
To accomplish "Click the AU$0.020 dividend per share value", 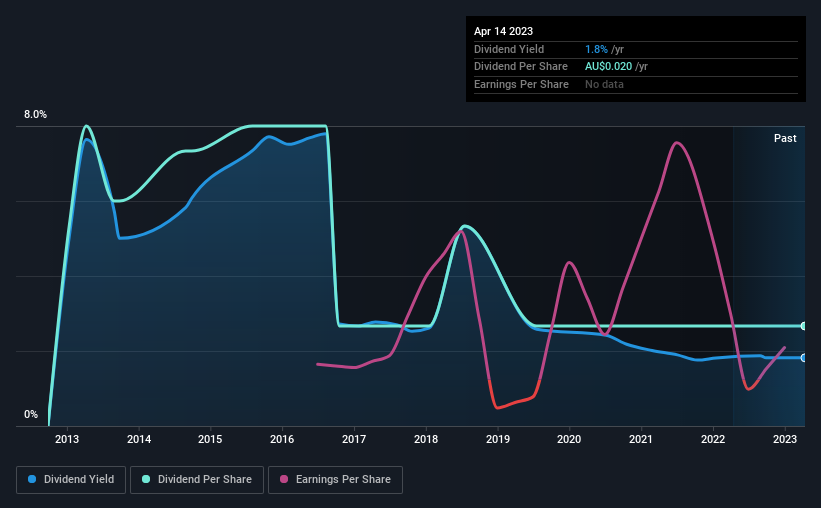I will tap(608, 67).
